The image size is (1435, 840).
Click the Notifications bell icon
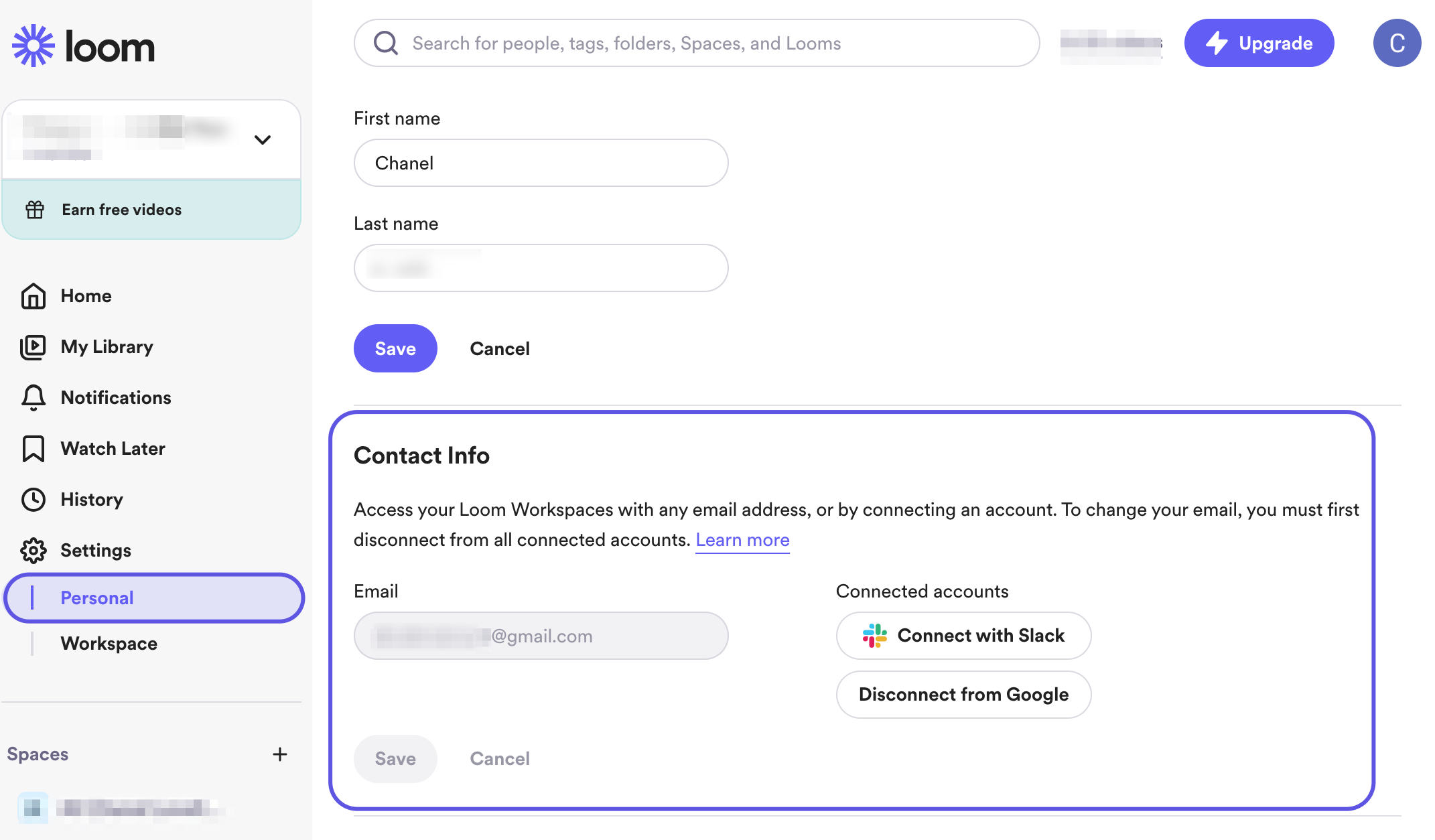click(x=33, y=398)
